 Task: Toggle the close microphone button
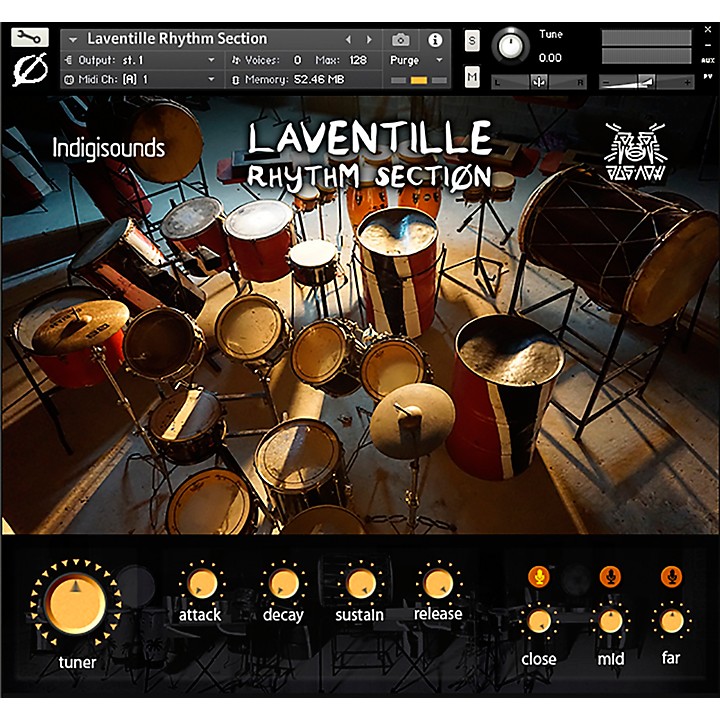tap(538, 577)
